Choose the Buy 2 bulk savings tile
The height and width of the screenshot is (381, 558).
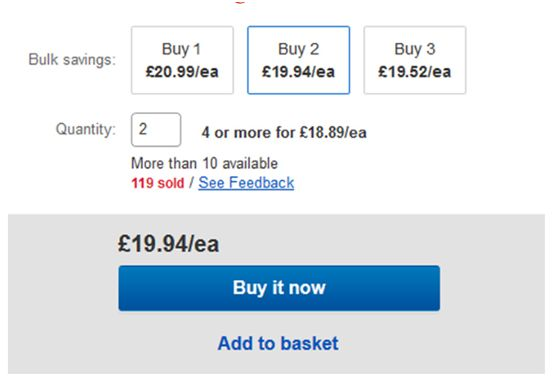click(x=299, y=60)
